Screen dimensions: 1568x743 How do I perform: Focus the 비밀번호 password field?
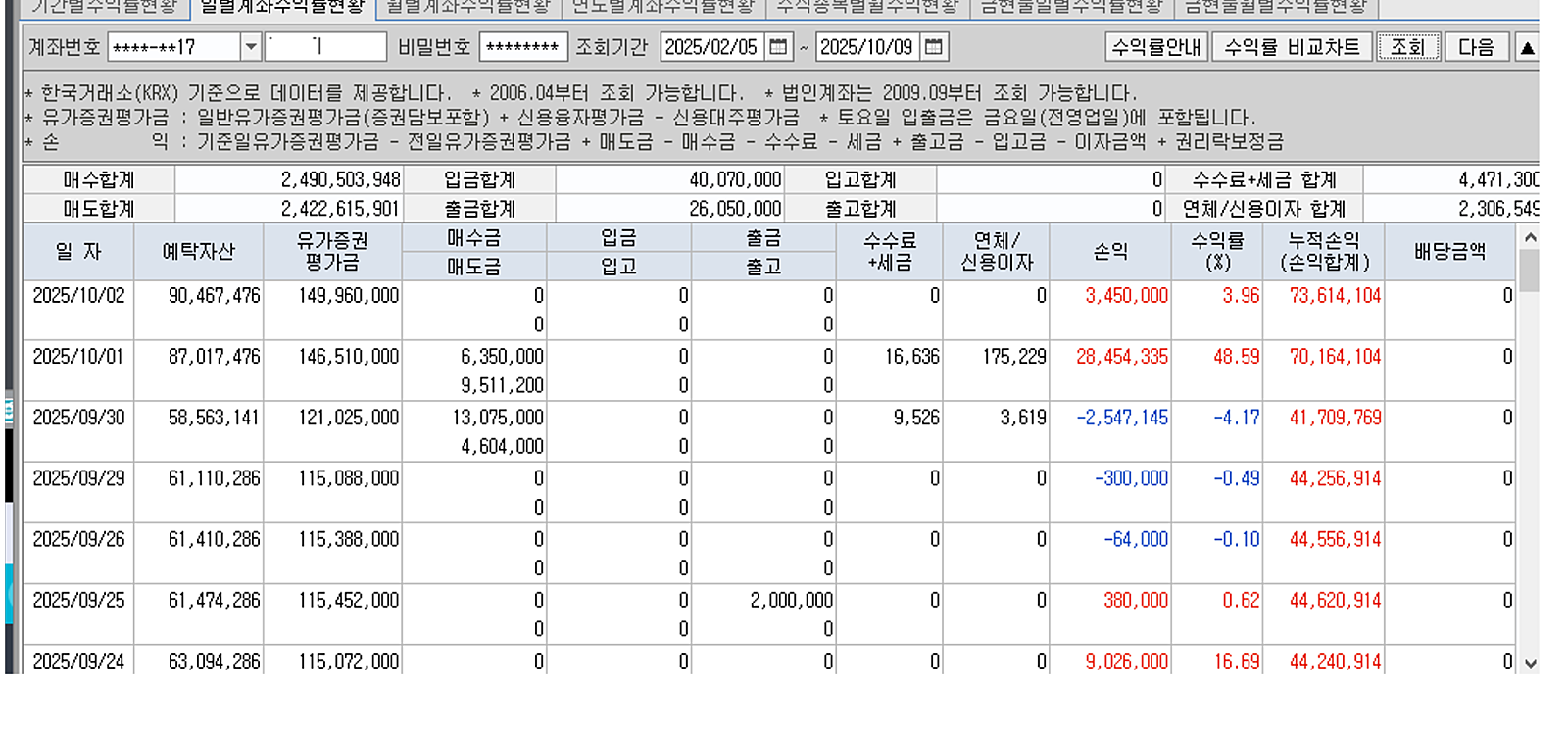coord(522,47)
